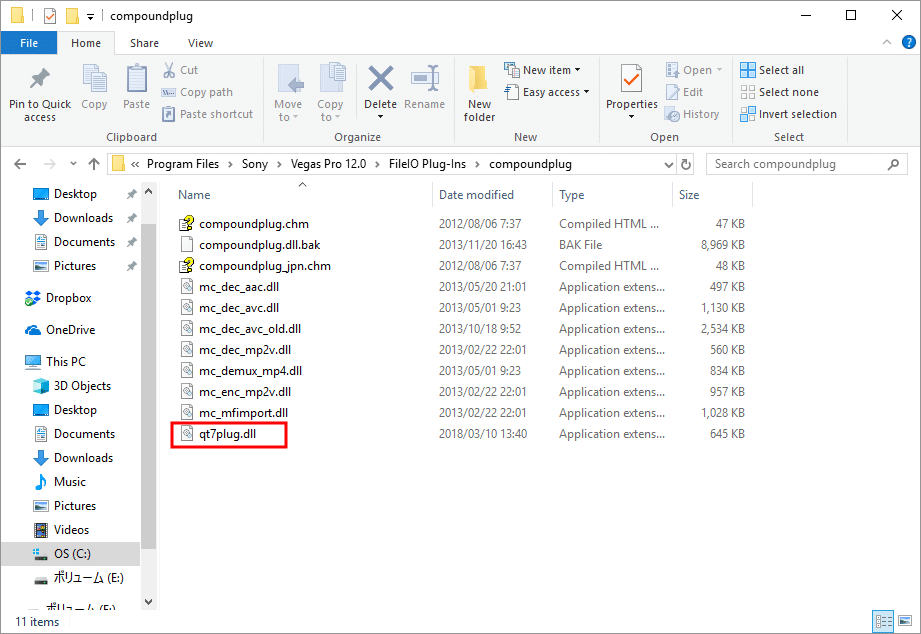Open the View ribbon tab
Screen dimensions: 921x634
click(x=200, y=43)
